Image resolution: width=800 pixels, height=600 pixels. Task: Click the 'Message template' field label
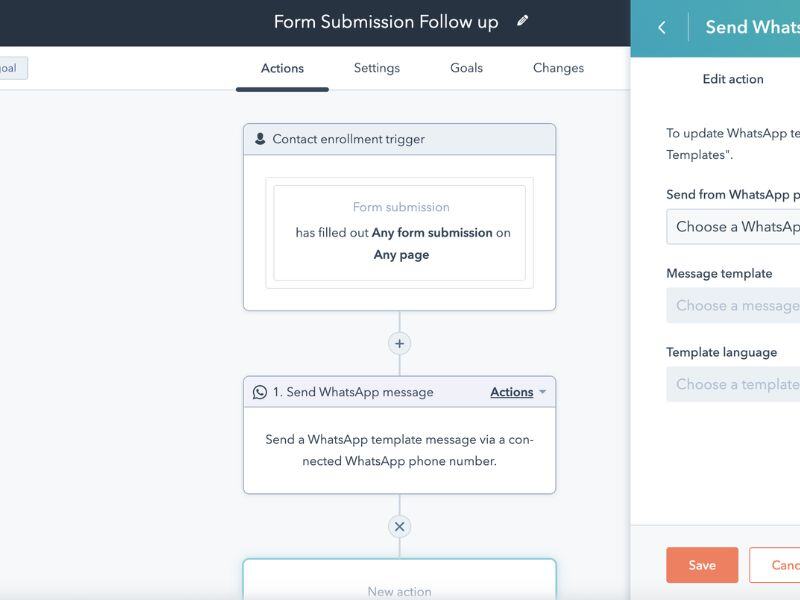click(719, 273)
